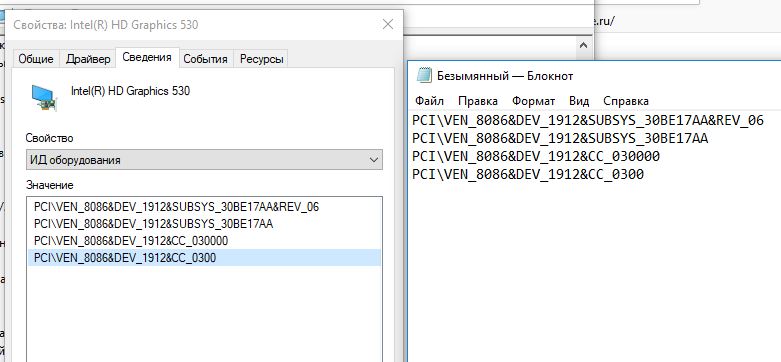Click Notepad line ending with SUBSYS_30BE17AA
This screenshot has width=781, height=362.
(560, 138)
